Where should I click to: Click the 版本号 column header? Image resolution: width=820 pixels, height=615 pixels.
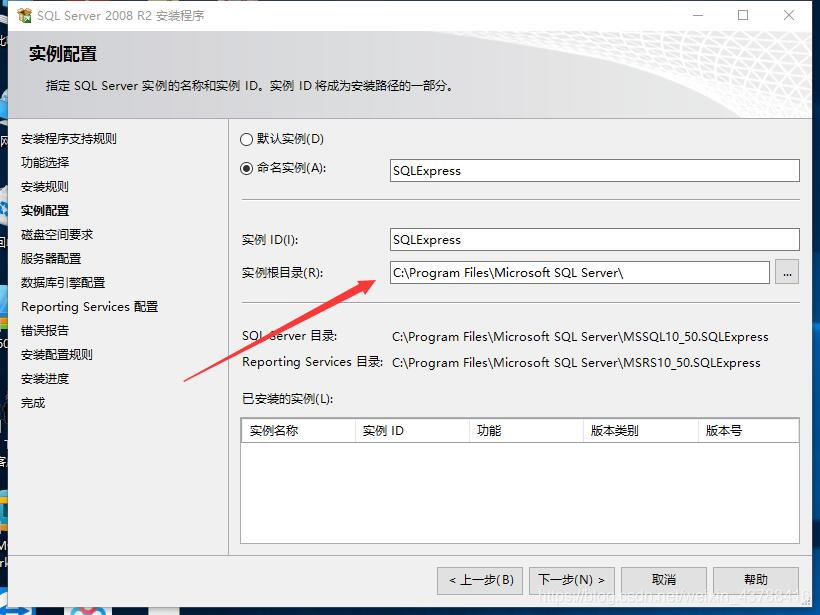pyautogui.click(x=748, y=431)
